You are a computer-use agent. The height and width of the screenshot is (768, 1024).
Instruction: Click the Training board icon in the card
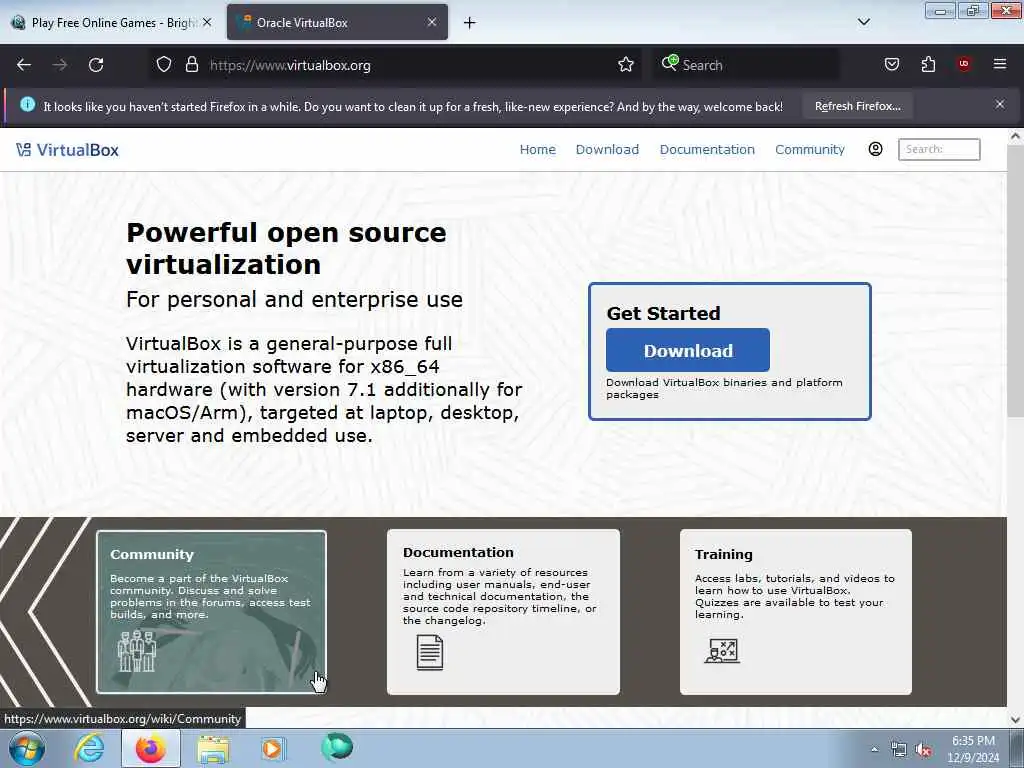point(722,651)
